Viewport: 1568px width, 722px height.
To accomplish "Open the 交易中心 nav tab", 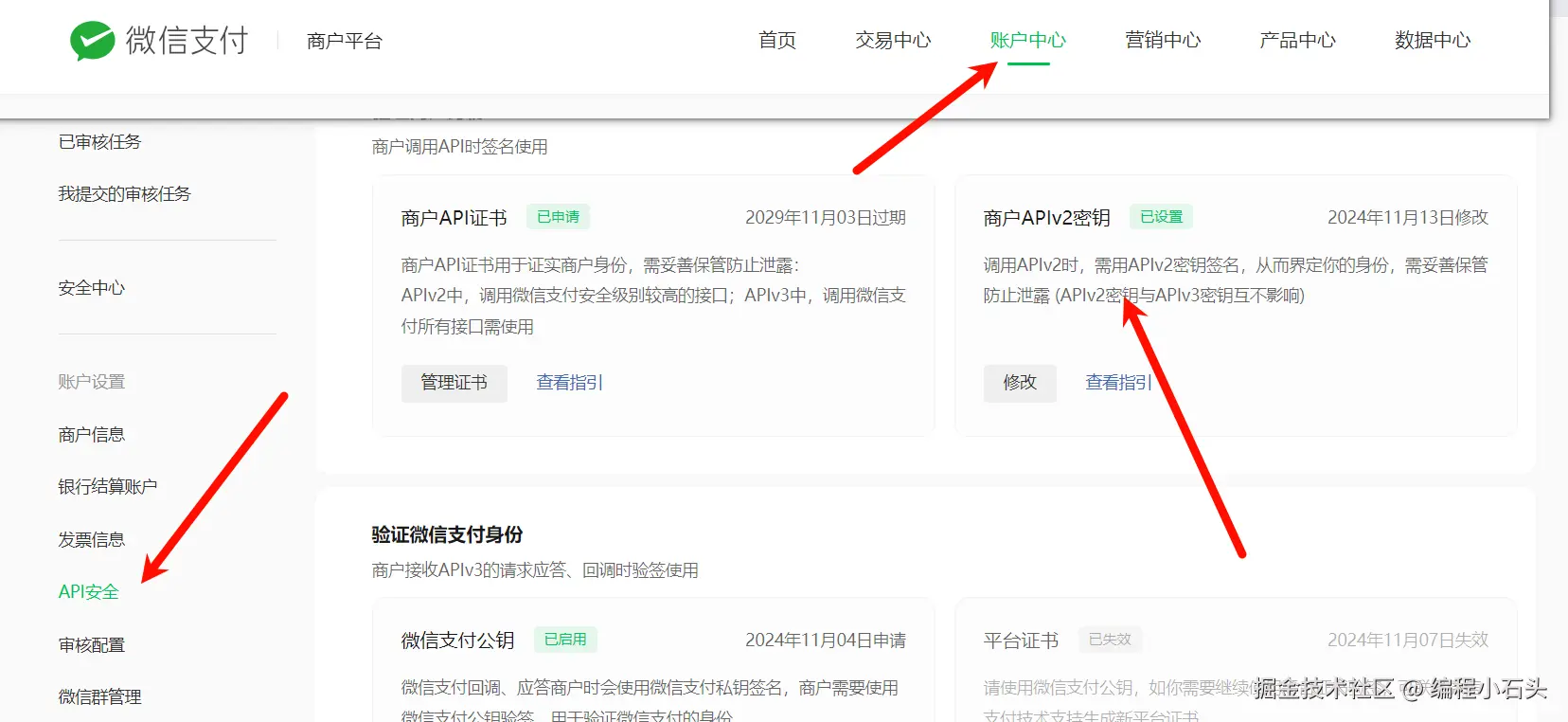I will tap(893, 40).
